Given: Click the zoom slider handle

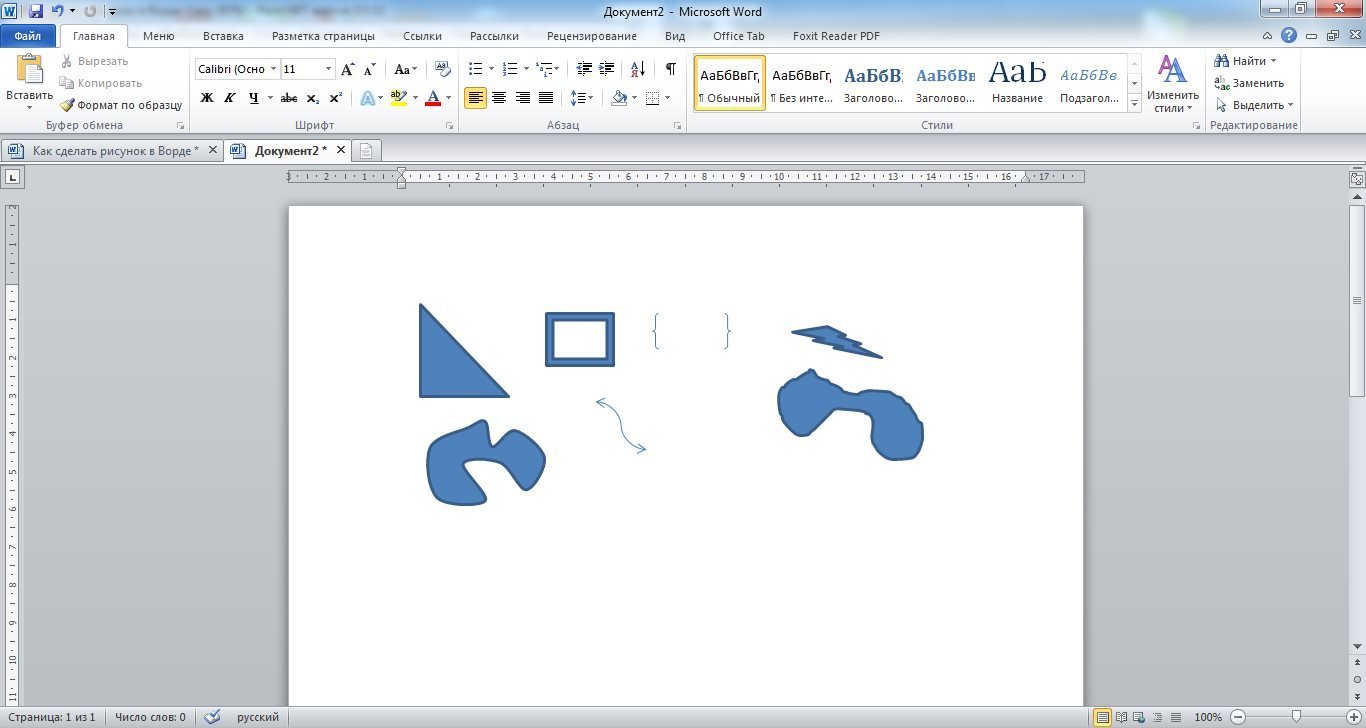Looking at the screenshot, I should click(1297, 717).
